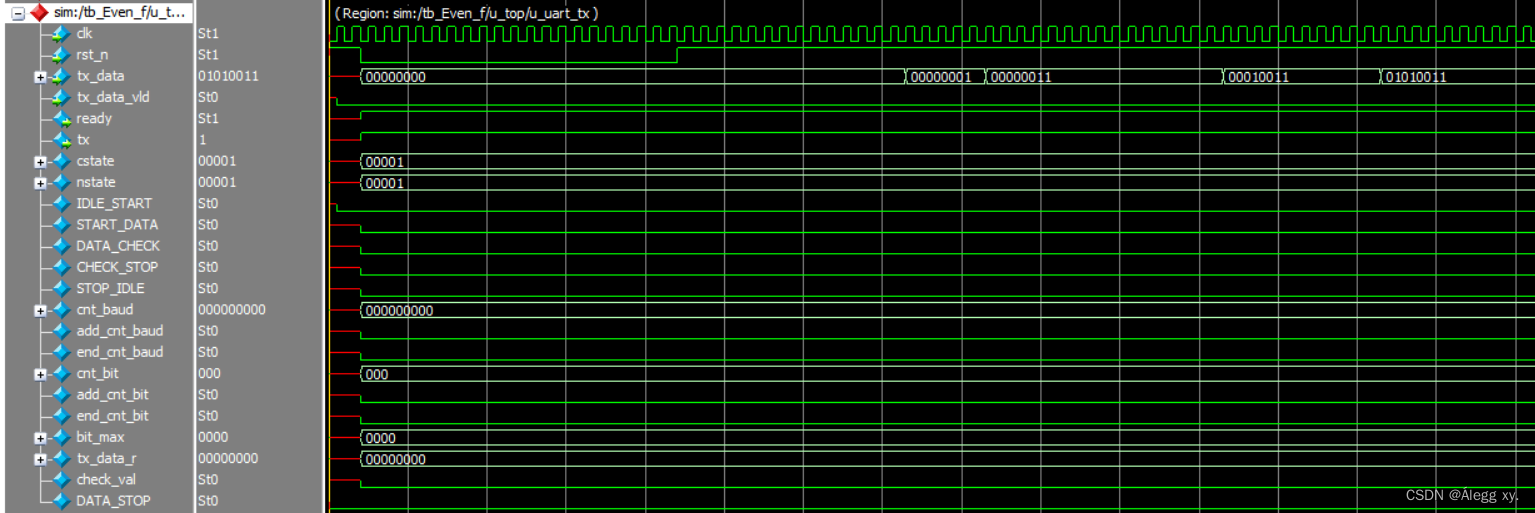
Task: Click the tx_data_vld signal diamond icon
Action: [x=61, y=97]
